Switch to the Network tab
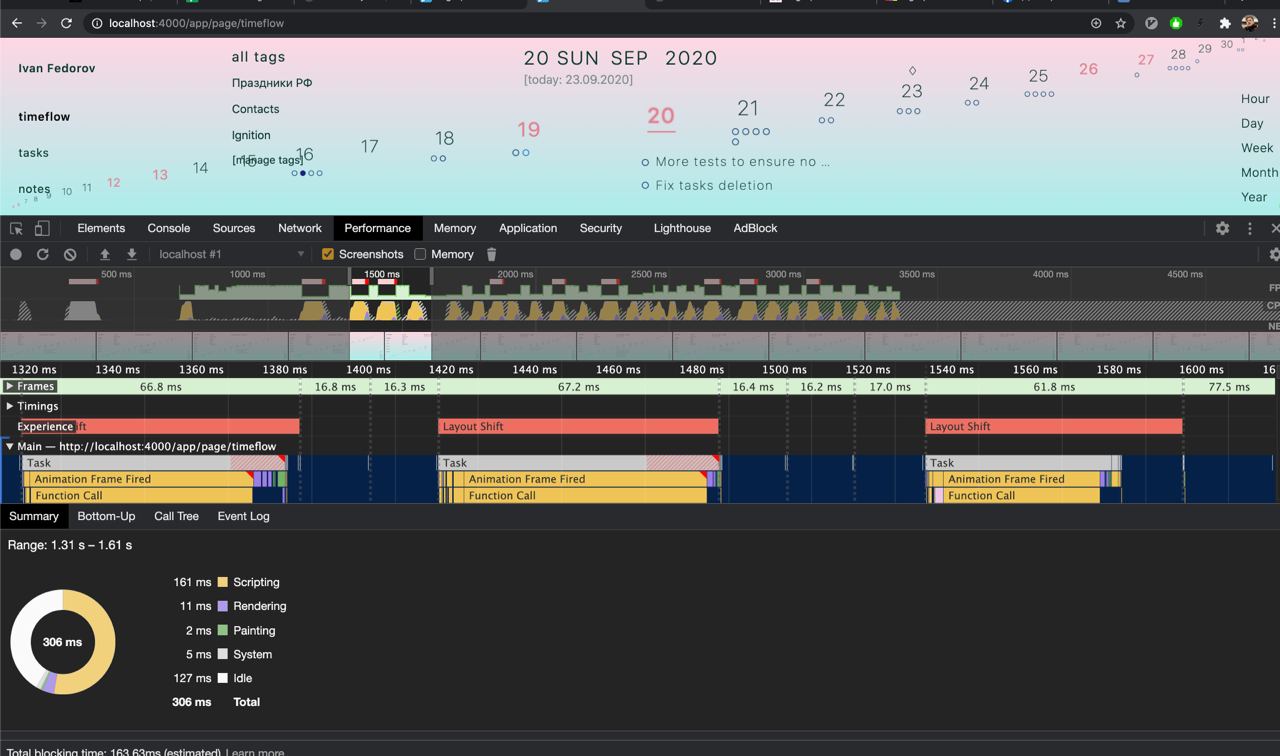This screenshot has width=1280, height=756. point(300,229)
